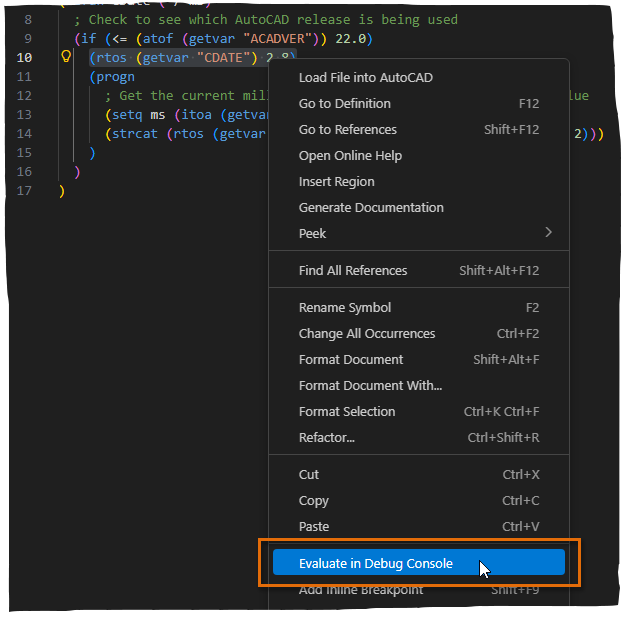This screenshot has width=625, height=618.
Task: Choose Go to Definition
Action: click(x=344, y=103)
